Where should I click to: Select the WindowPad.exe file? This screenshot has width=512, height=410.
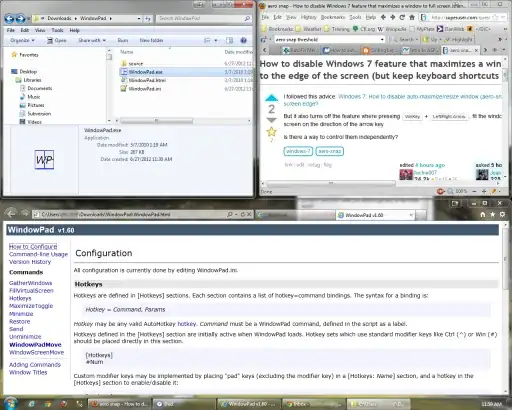[145, 72]
